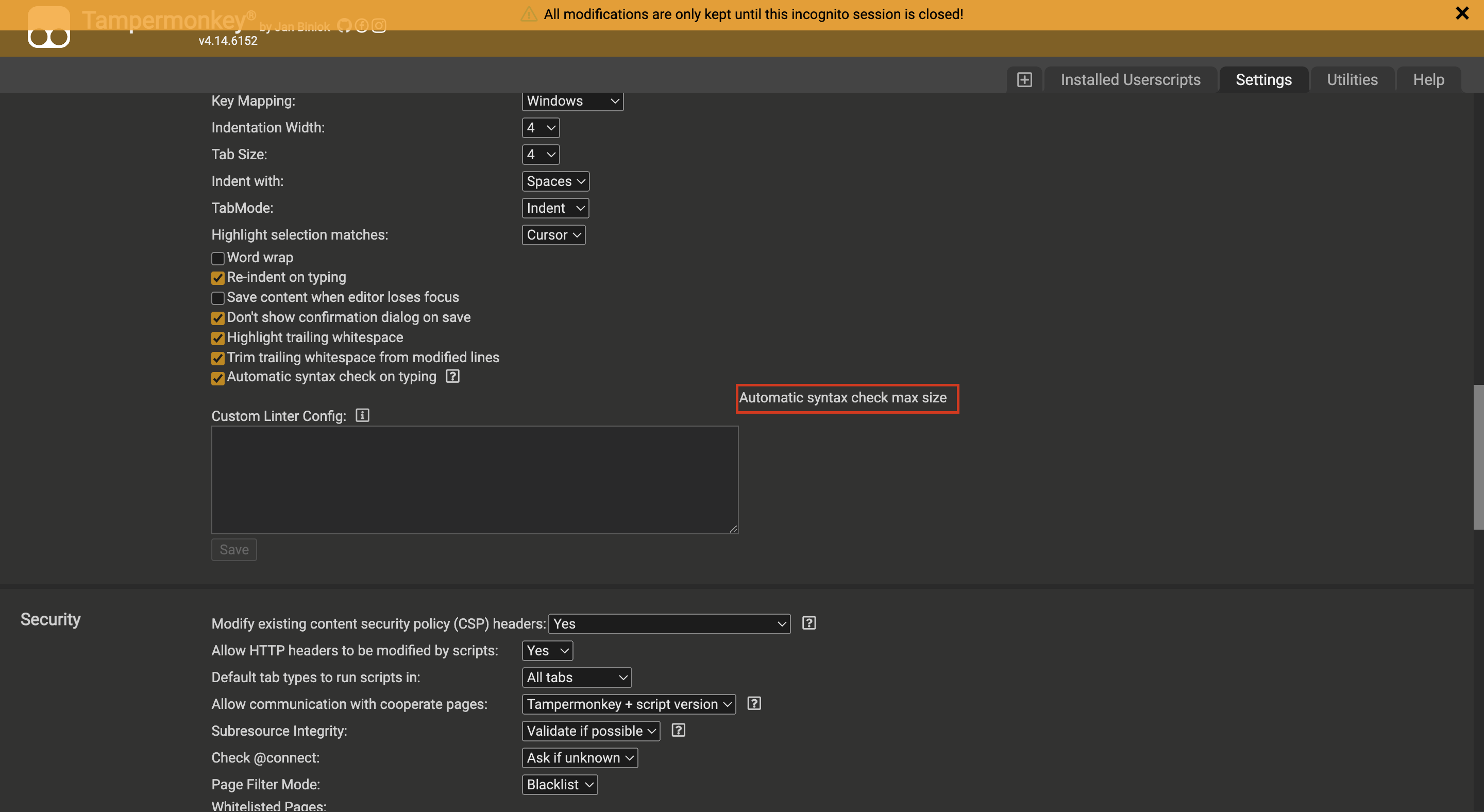This screenshot has width=1484, height=812.
Task: Open the Utilities tab
Action: (x=1352, y=79)
